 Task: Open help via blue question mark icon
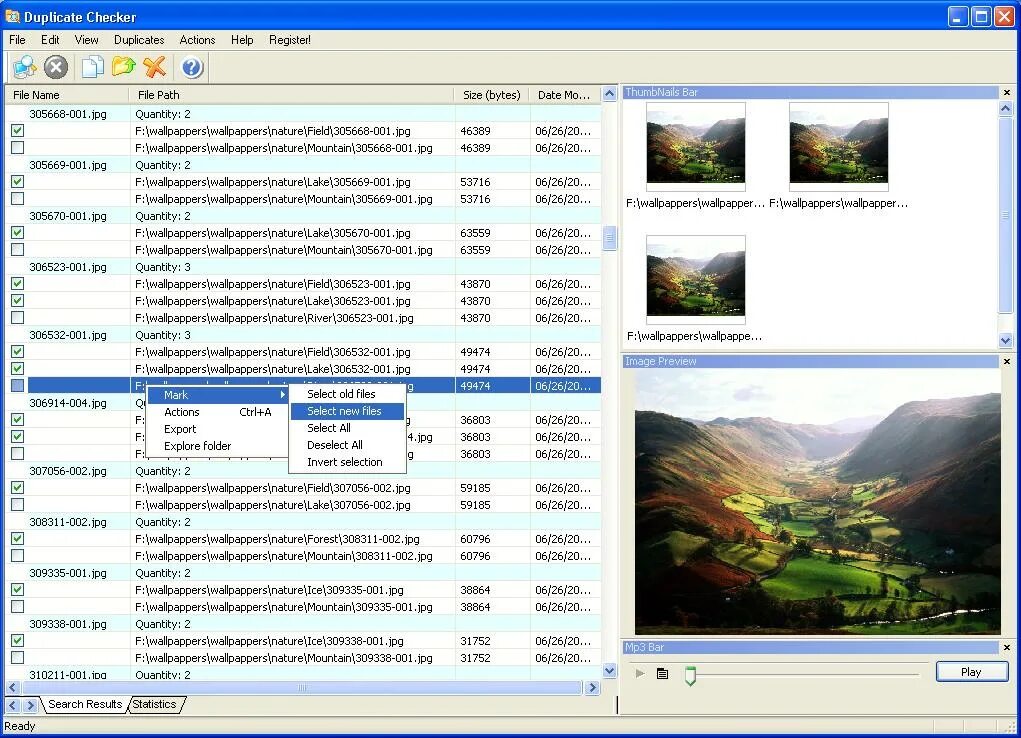[192, 67]
